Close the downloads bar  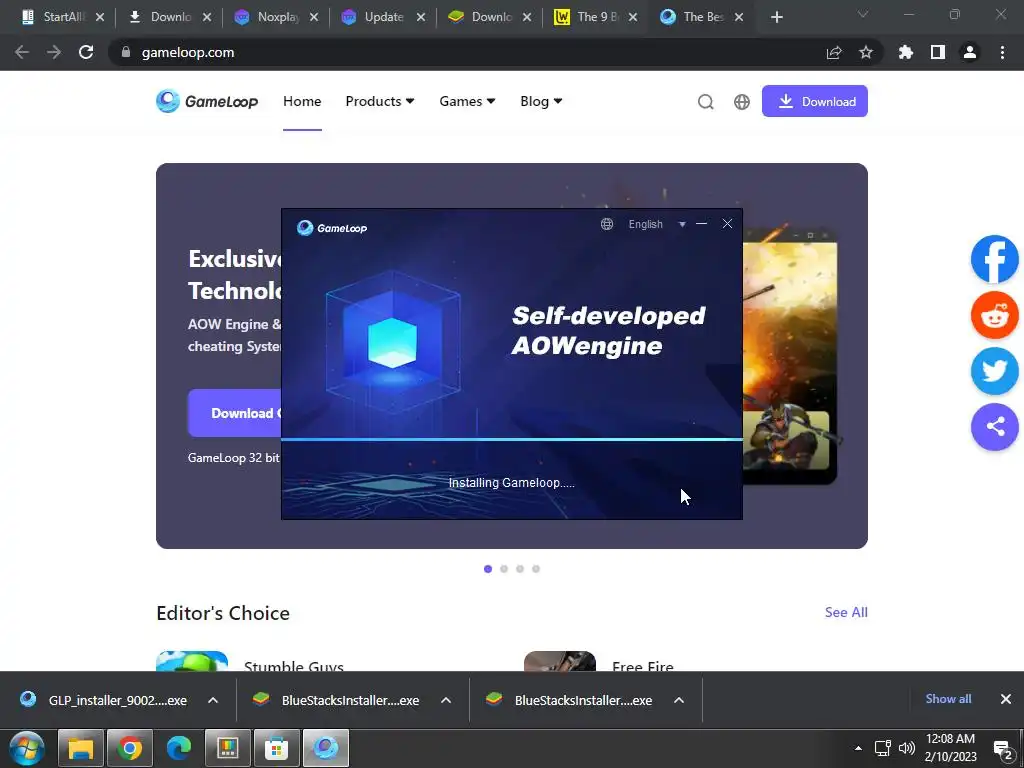[x=1006, y=699]
